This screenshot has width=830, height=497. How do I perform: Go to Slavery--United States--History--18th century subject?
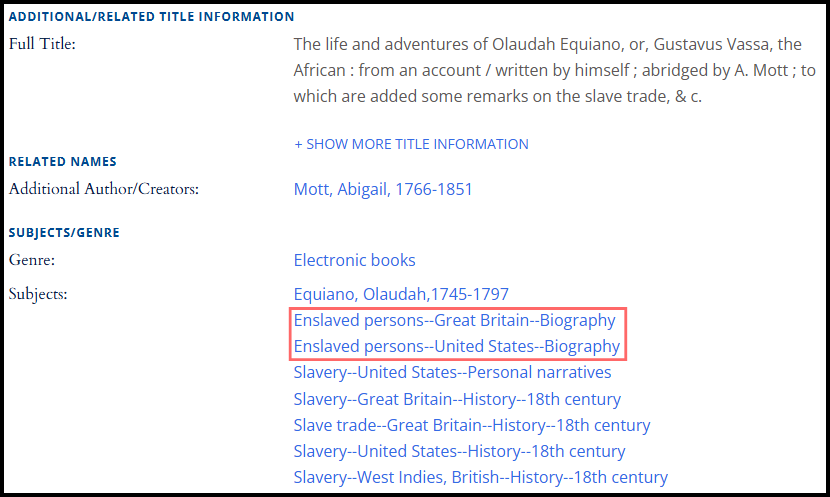[459, 451]
